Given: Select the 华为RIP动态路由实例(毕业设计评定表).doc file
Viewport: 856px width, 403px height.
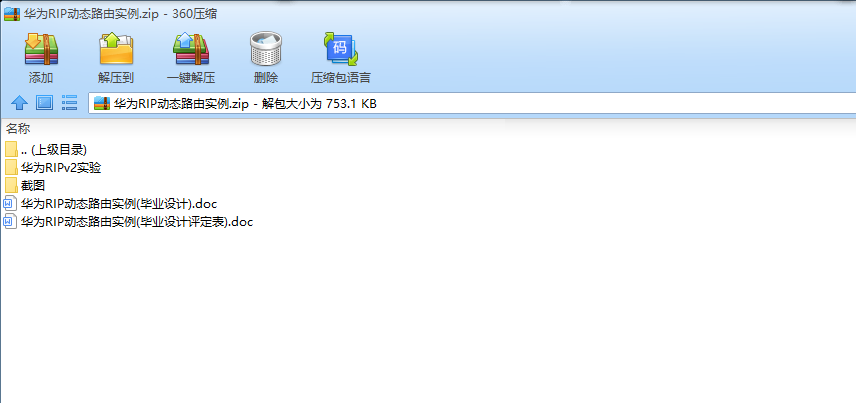Looking at the screenshot, I should pos(128,222).
